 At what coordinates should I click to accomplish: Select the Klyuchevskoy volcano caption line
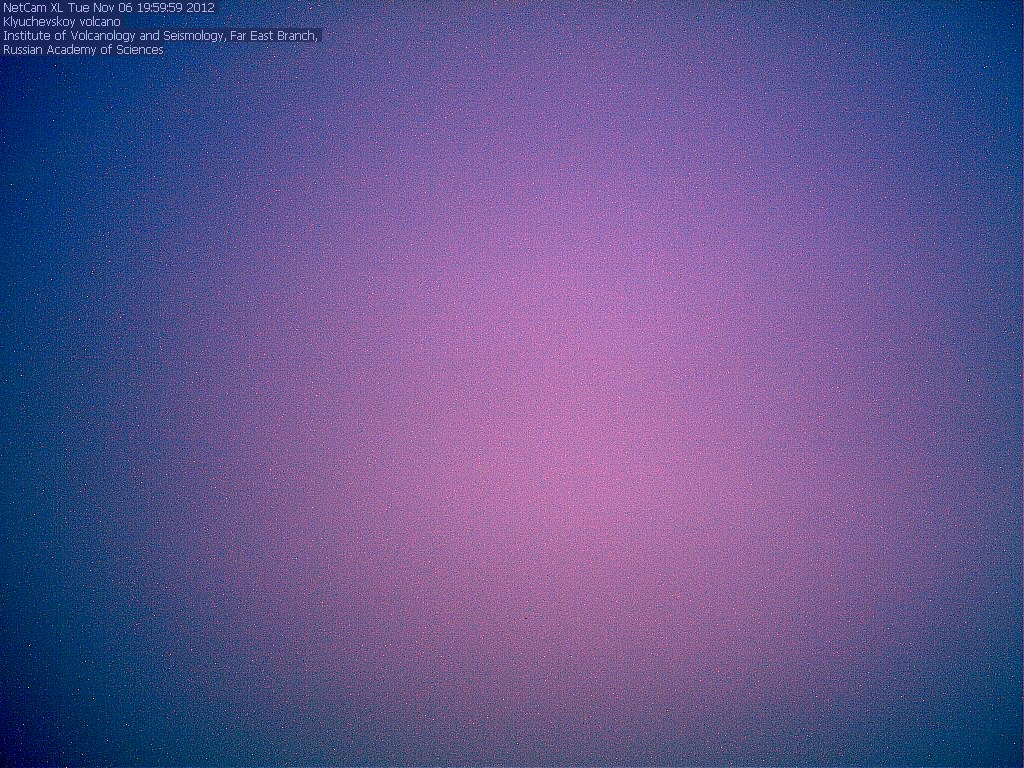[x=62, y=22]
